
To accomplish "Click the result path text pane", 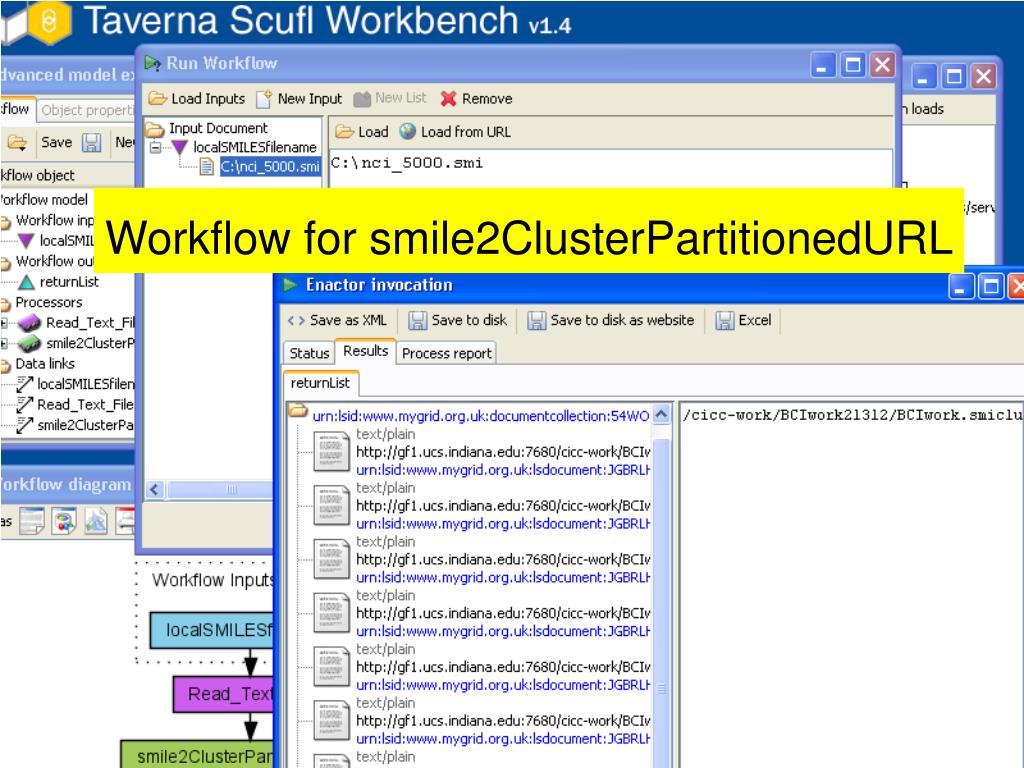I will click(x=851, y=584).
